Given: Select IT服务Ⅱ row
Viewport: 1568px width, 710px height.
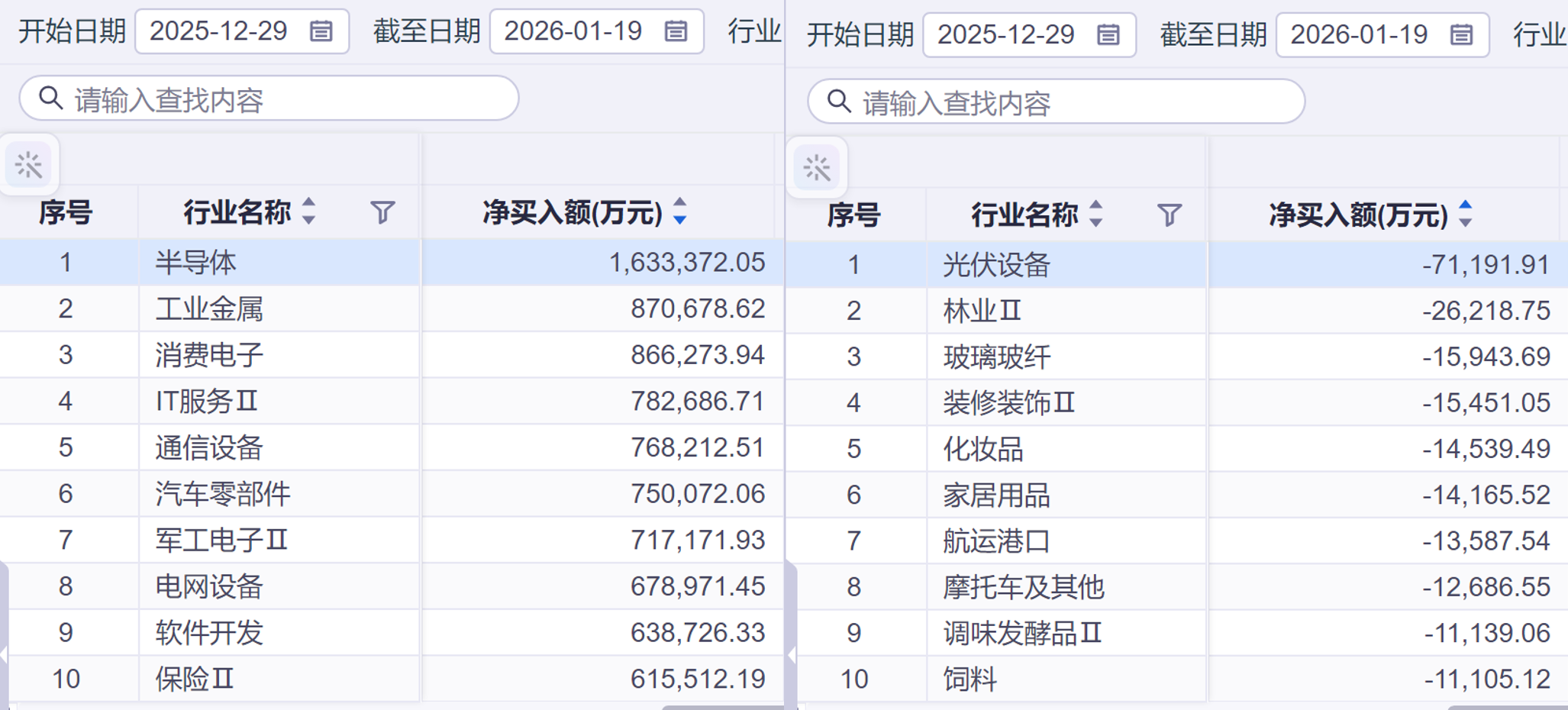Looking at the screenshot, I should point(392,401).
